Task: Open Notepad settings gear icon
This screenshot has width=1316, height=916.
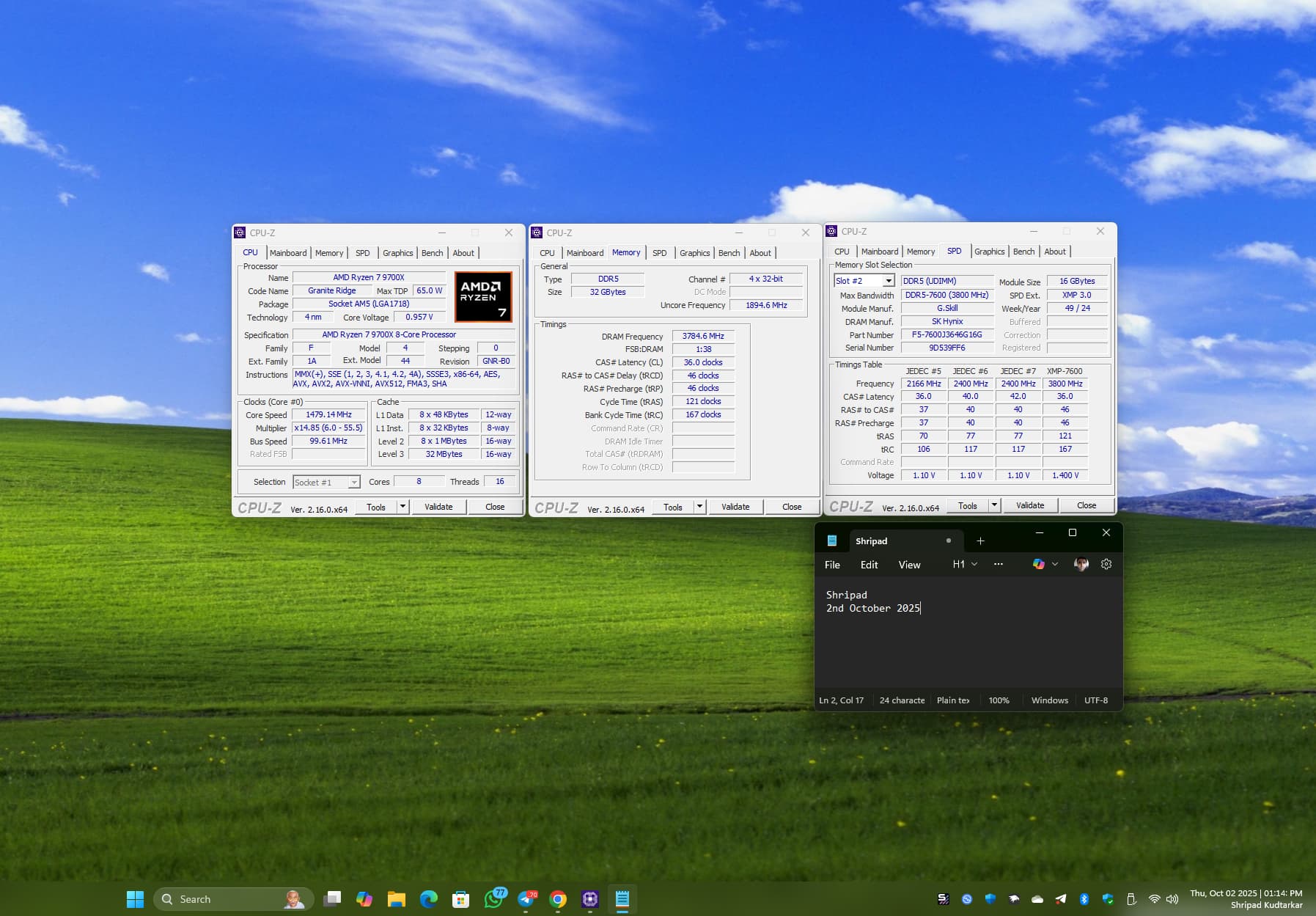Action: 1106,564
